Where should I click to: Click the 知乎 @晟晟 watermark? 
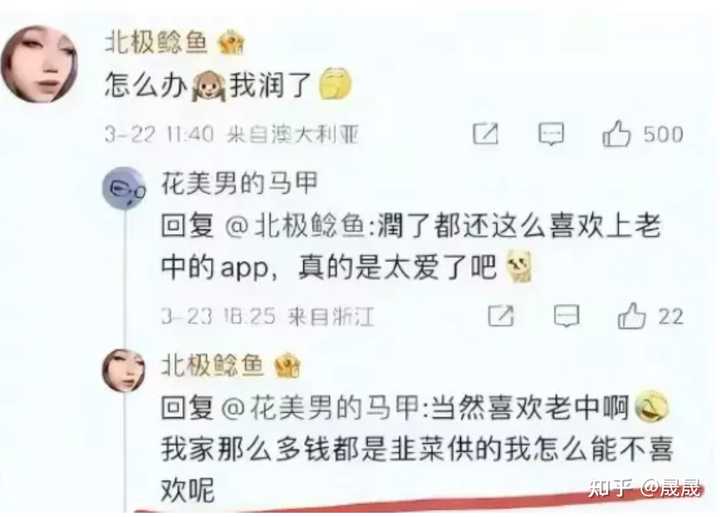pos(645,488)
